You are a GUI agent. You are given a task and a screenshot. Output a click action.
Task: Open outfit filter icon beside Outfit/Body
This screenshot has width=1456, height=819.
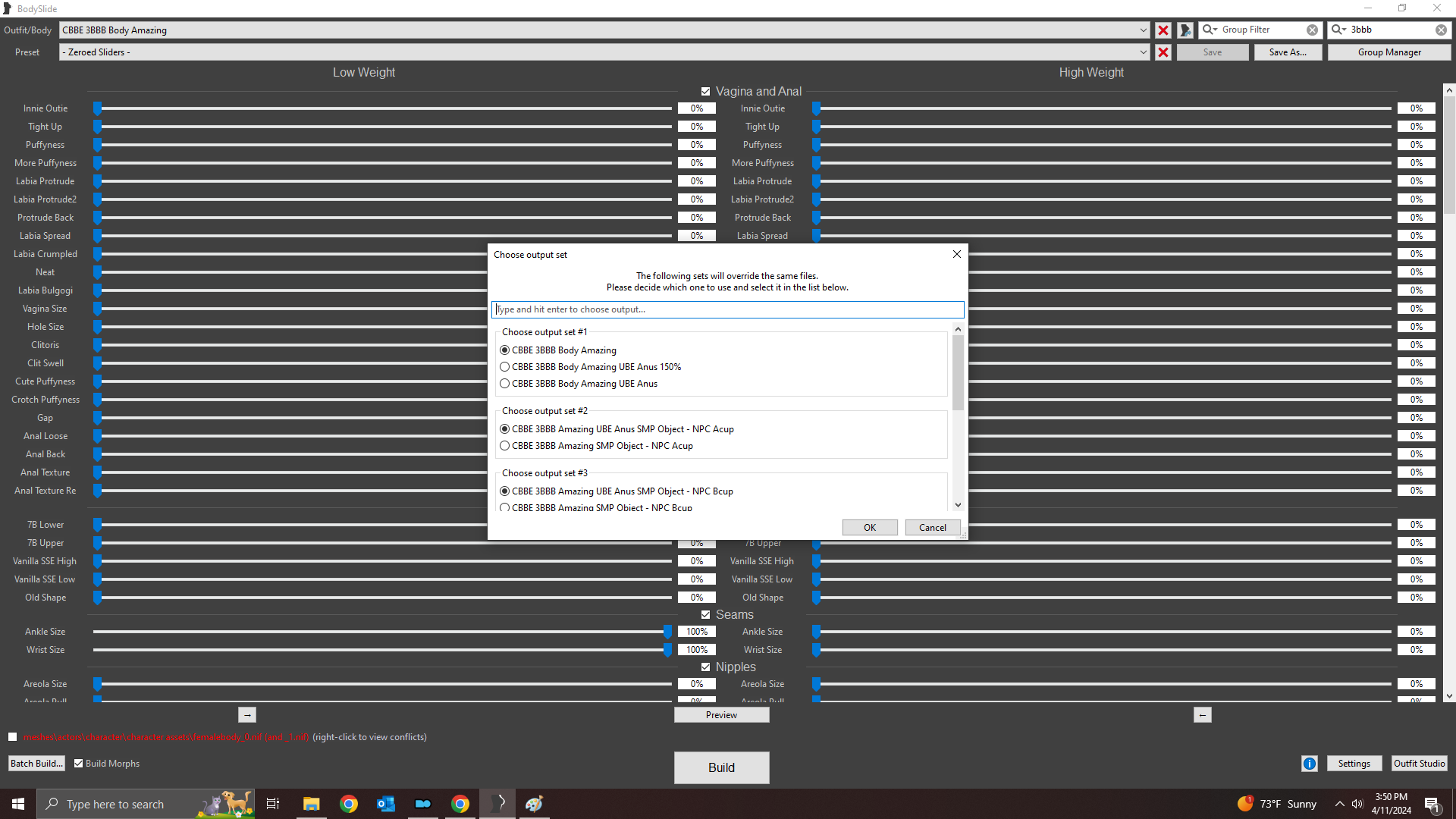pos(1185,30)
